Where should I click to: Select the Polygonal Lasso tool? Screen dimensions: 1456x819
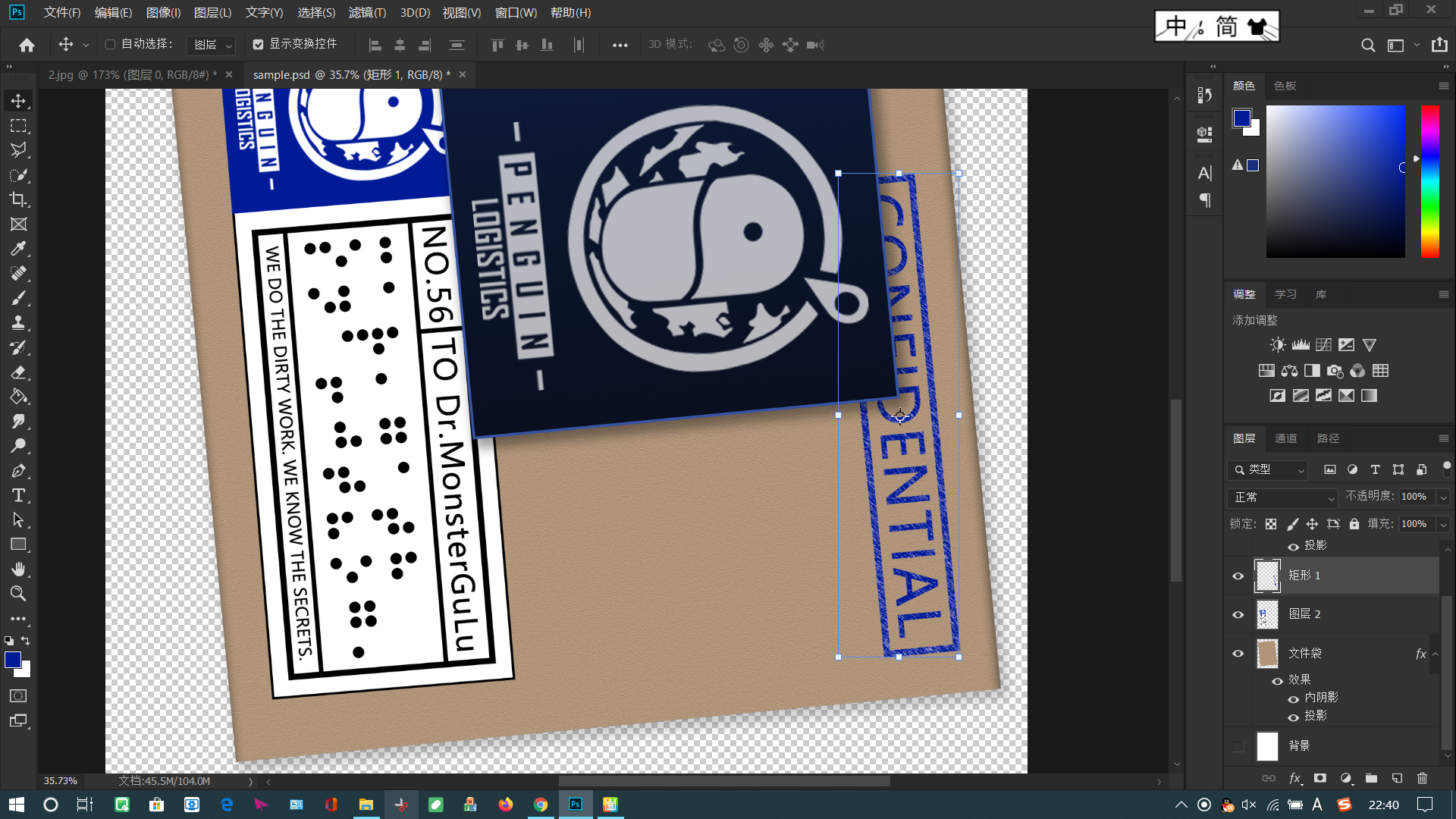click(x=18, y=150)
